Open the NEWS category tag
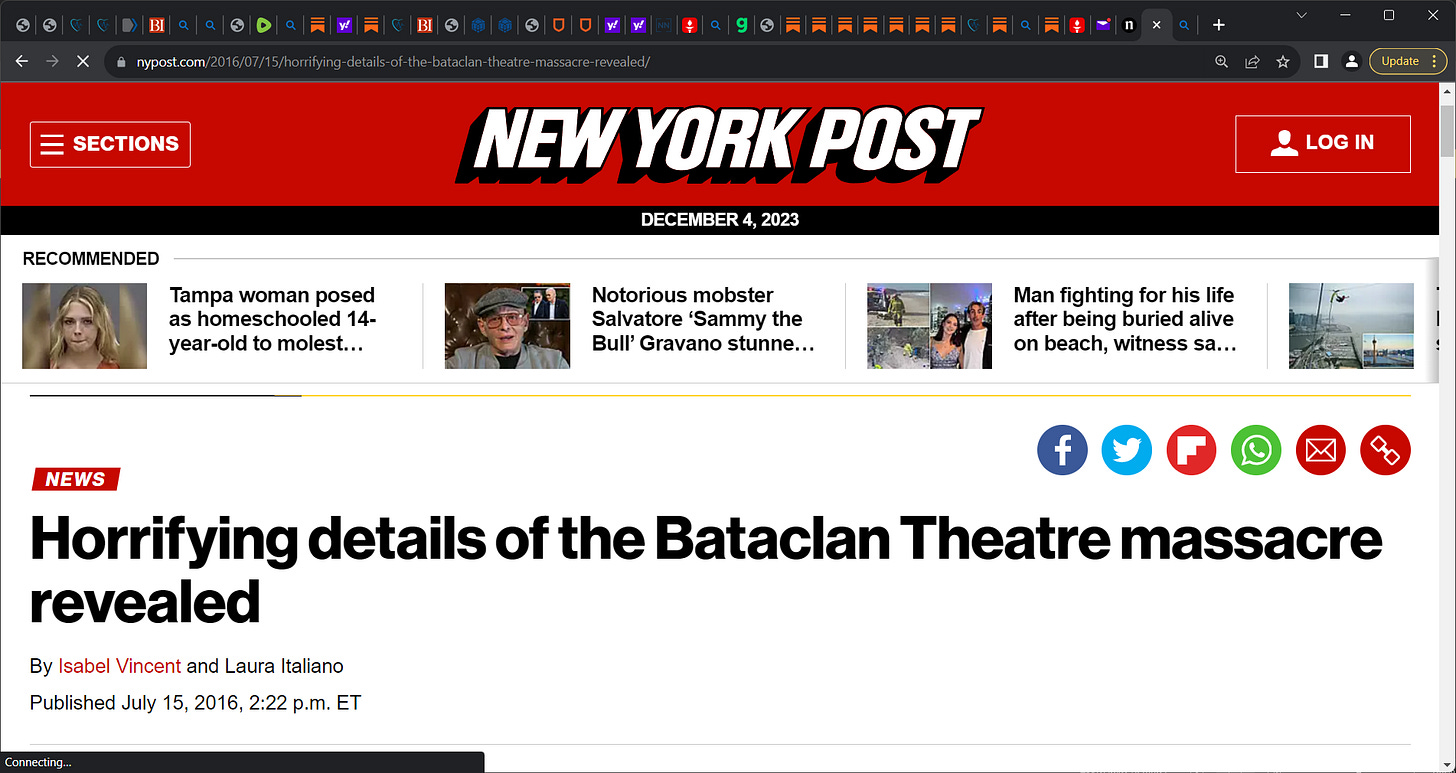Viewport: 1456px width, 773px height. tap(76, 479)
